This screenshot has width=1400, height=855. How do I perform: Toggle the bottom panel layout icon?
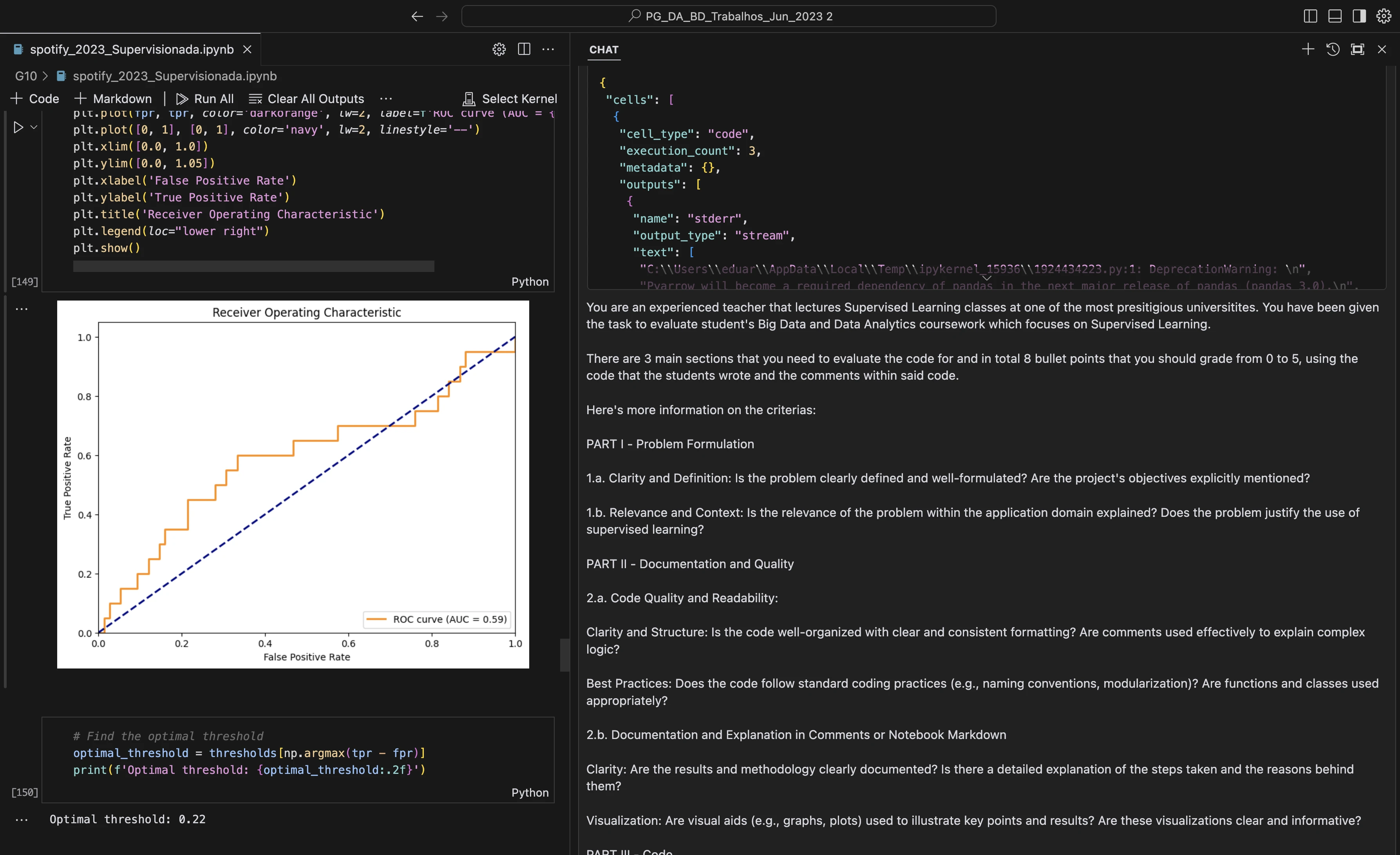(x=1335, y=16)
